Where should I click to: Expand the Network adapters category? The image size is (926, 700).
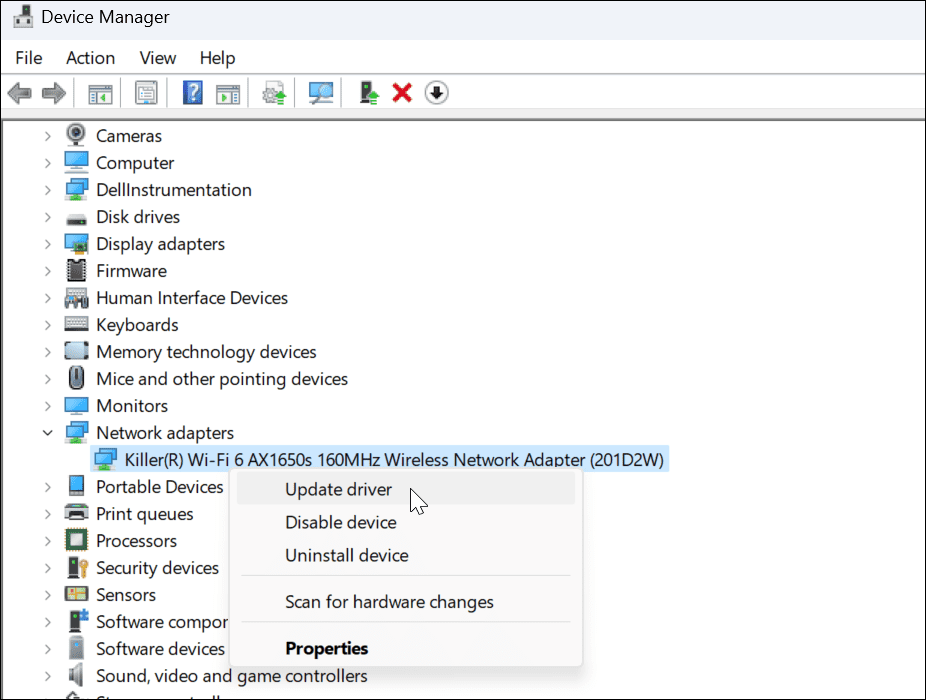[48, 432]
